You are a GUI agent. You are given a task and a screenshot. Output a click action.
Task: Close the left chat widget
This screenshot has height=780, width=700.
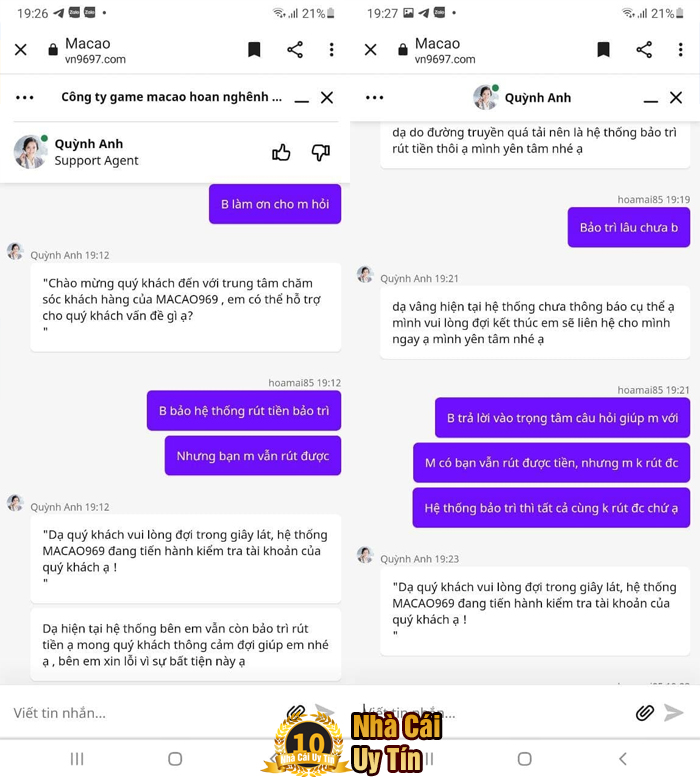click(327, 98)
